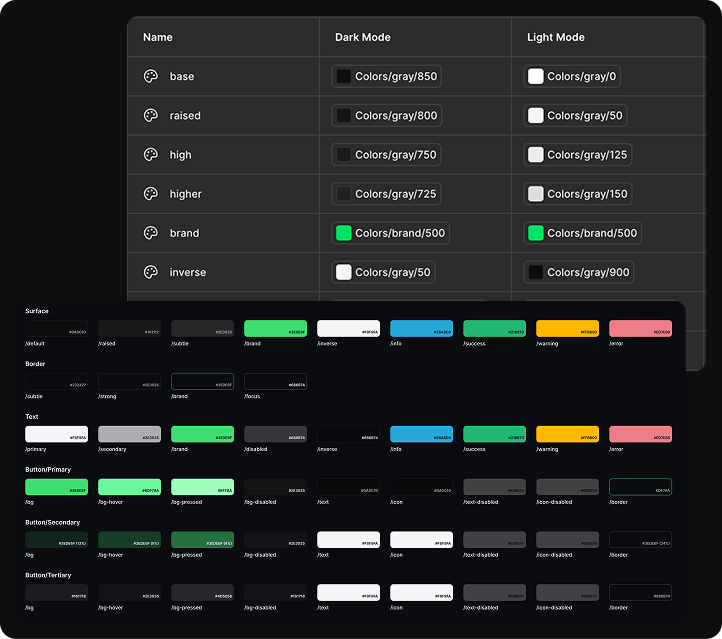Pick the Button/Primary /bg swatch

(x=56, y=488)
